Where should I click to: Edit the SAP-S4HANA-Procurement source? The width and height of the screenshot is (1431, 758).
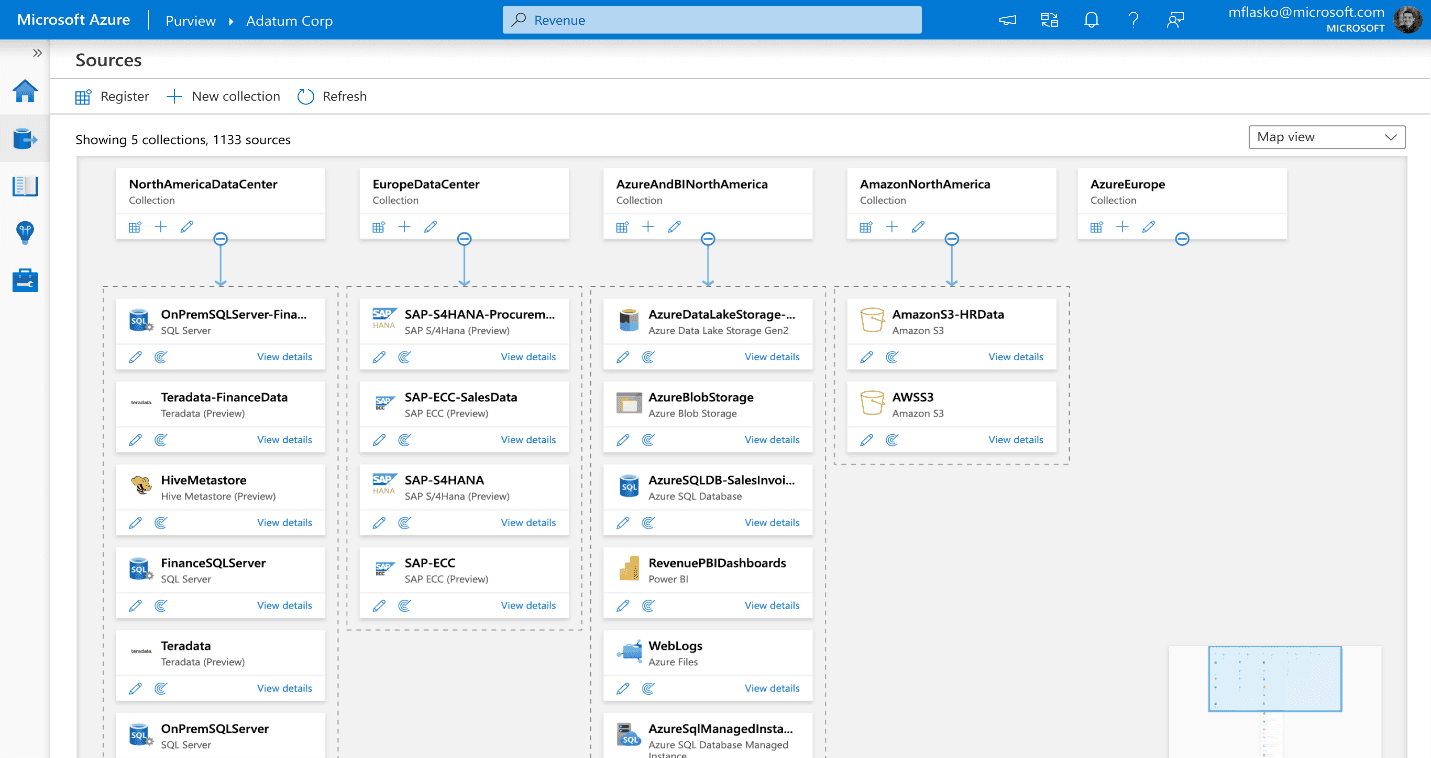(x=379, y=356)
